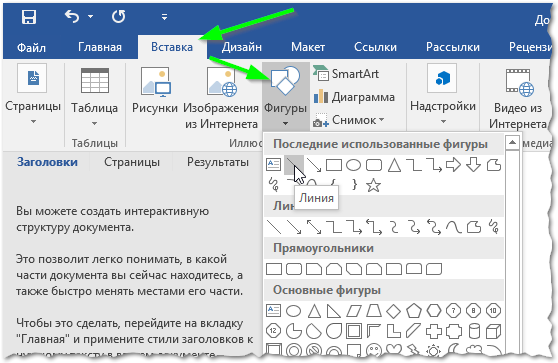Choose the Decagon shape marked 10
Screen dimensions: 558x363
click(494, 311)
